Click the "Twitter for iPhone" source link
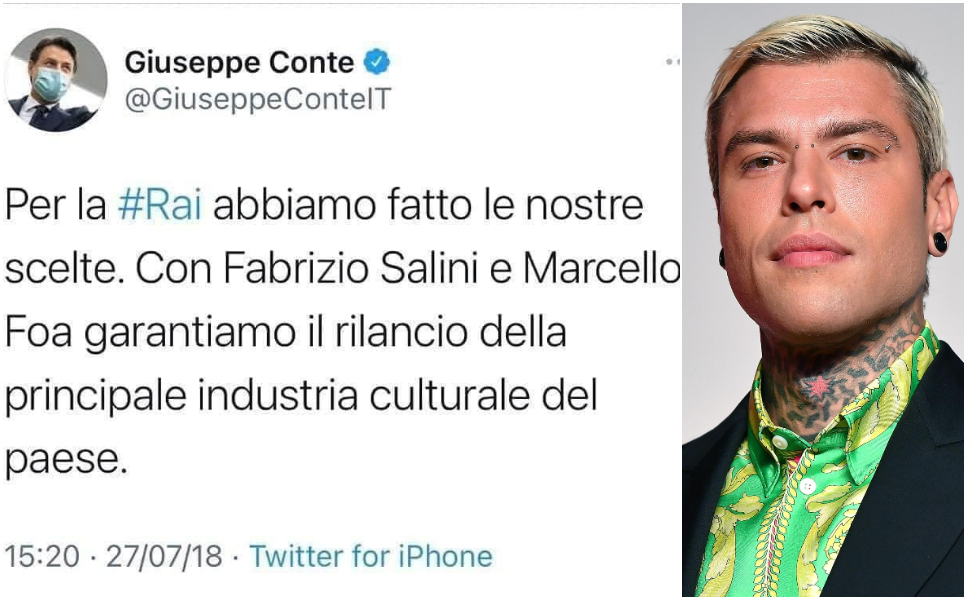967x600 pixels. pos(371,555)
